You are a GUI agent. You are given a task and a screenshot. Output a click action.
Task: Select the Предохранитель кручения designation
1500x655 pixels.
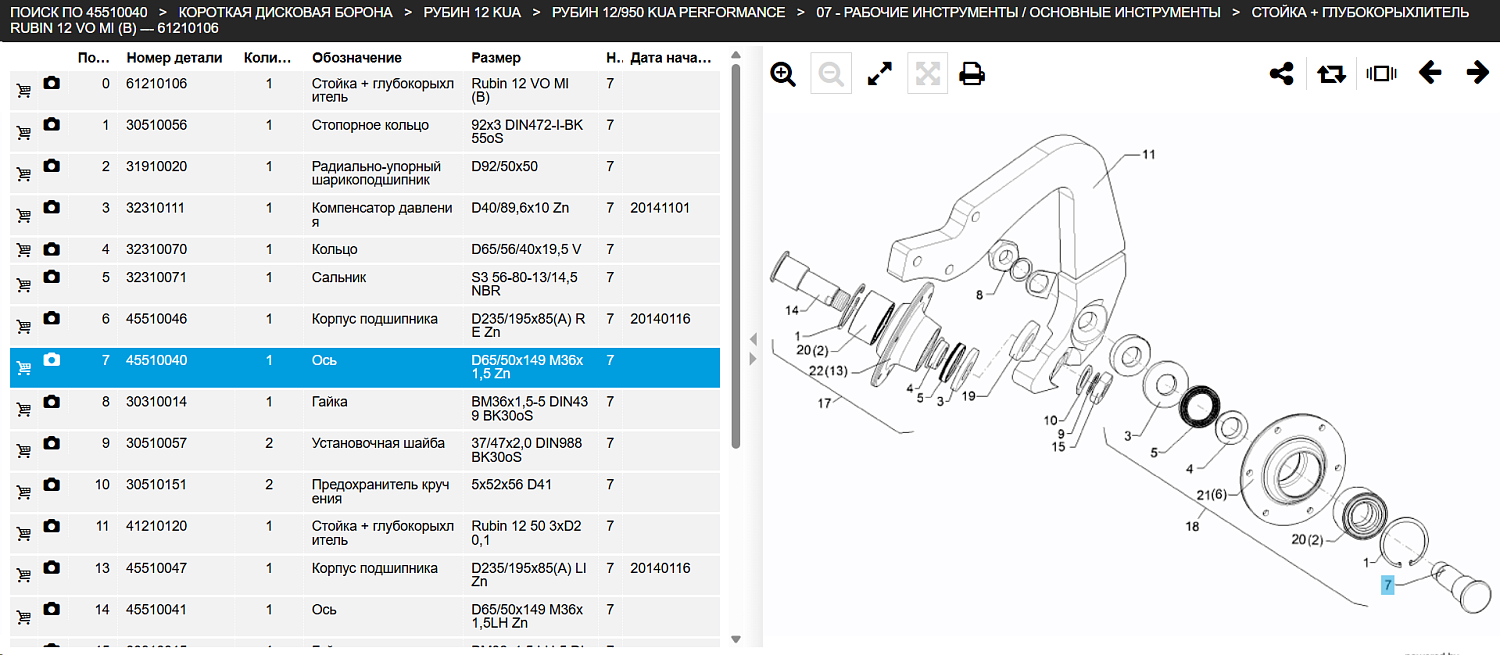pos(379,491)
